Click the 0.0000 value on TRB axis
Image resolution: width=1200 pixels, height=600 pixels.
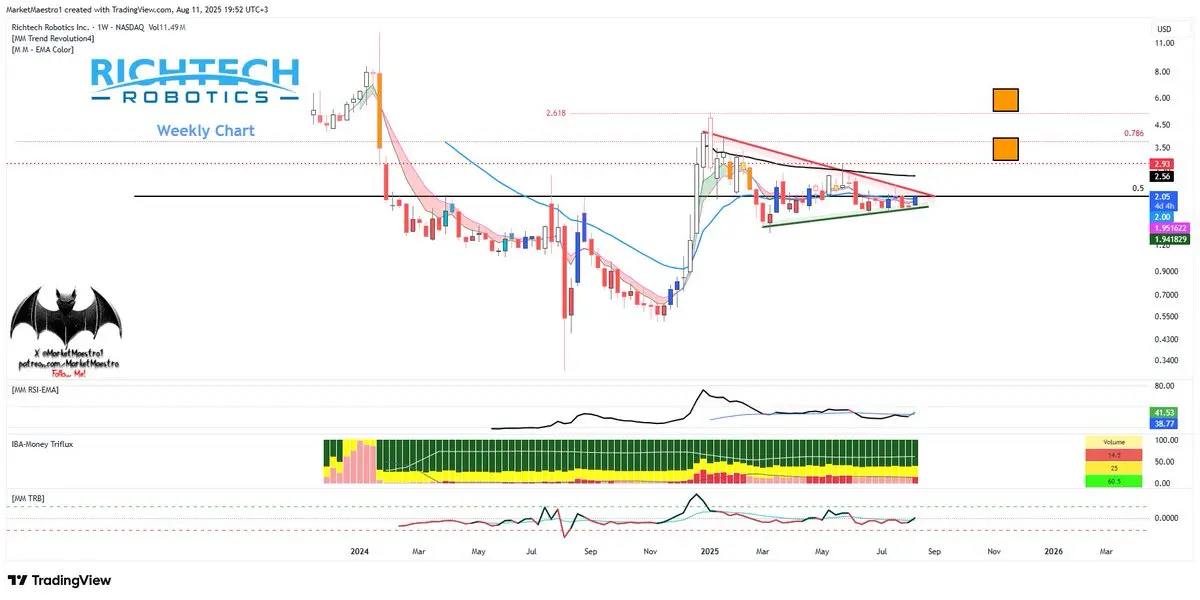tap(1167, 518)
